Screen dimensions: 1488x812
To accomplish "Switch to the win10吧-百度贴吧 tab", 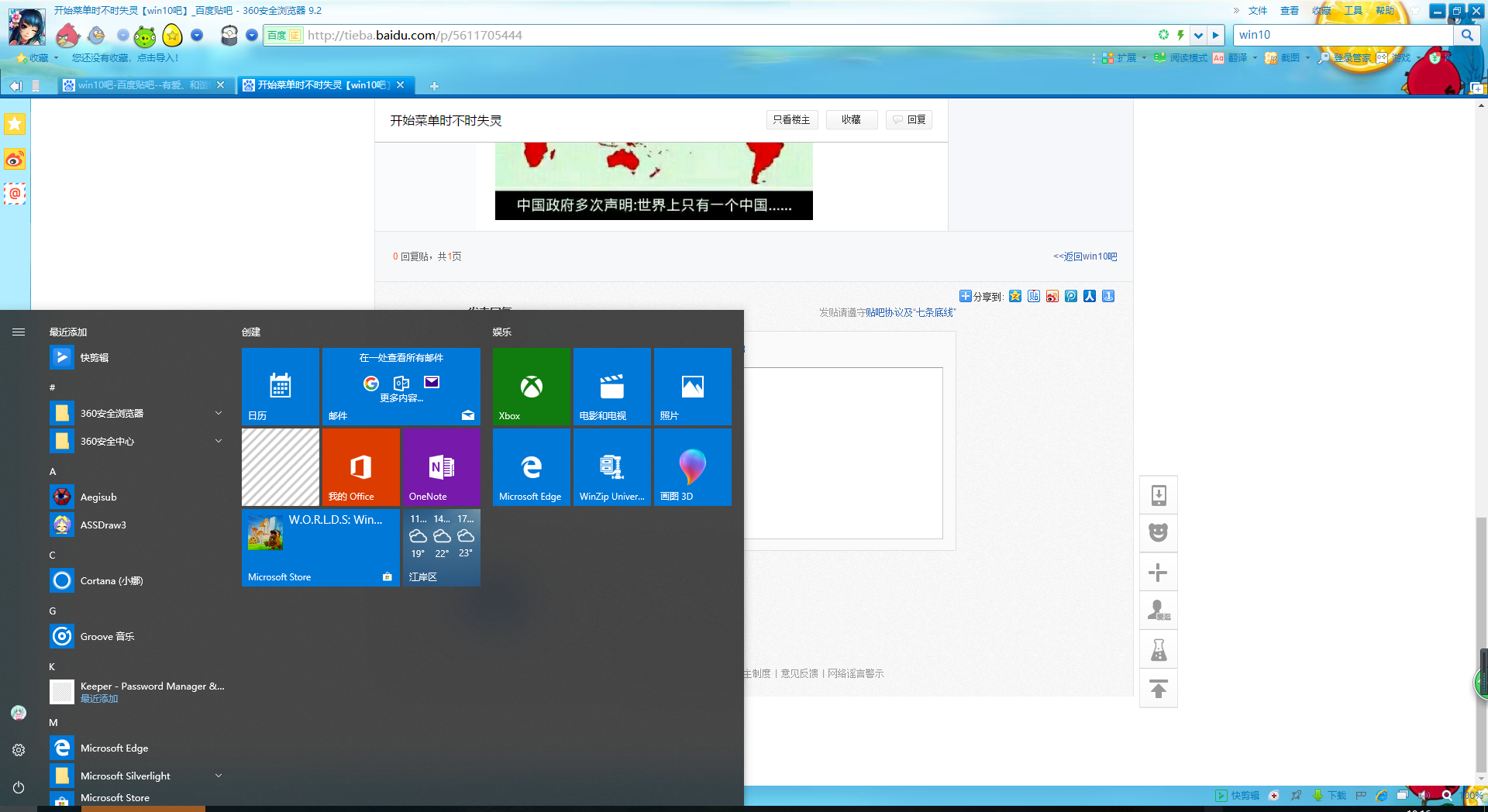I will pyautogui.click(x=144, y=85).
